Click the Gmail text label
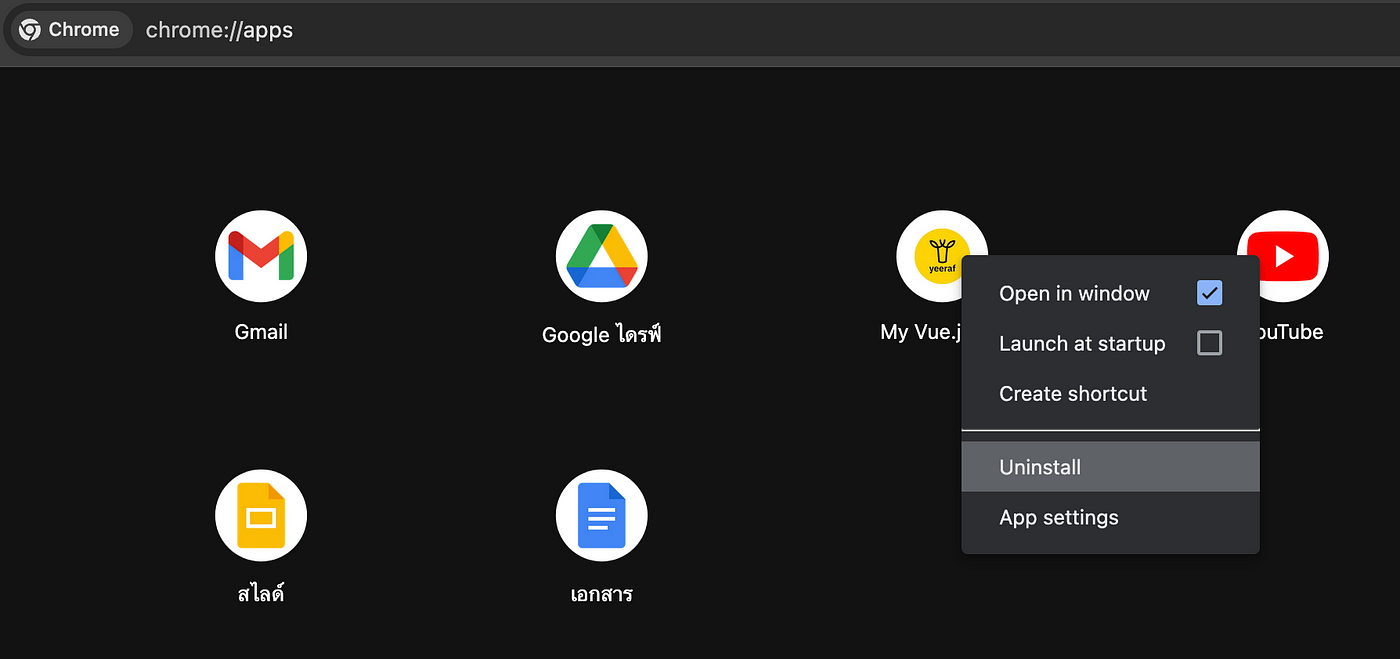The height and width of the screenshot is (659, 1400). [x=261, y=332]
